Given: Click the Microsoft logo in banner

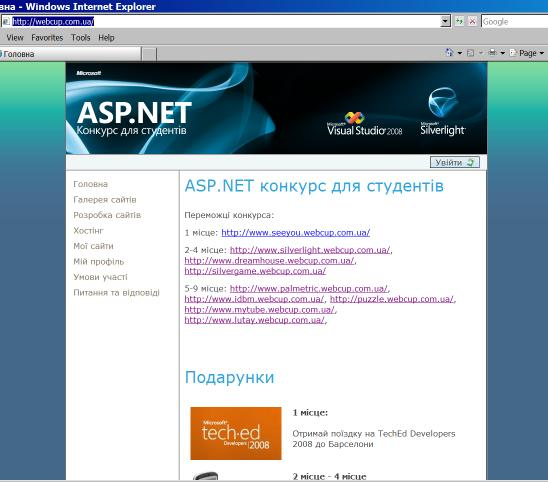Looking at the screenshot, I should point(89,73).
